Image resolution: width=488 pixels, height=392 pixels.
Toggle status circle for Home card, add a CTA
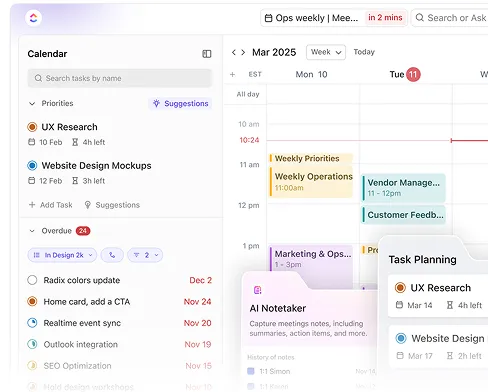(32, 301)
